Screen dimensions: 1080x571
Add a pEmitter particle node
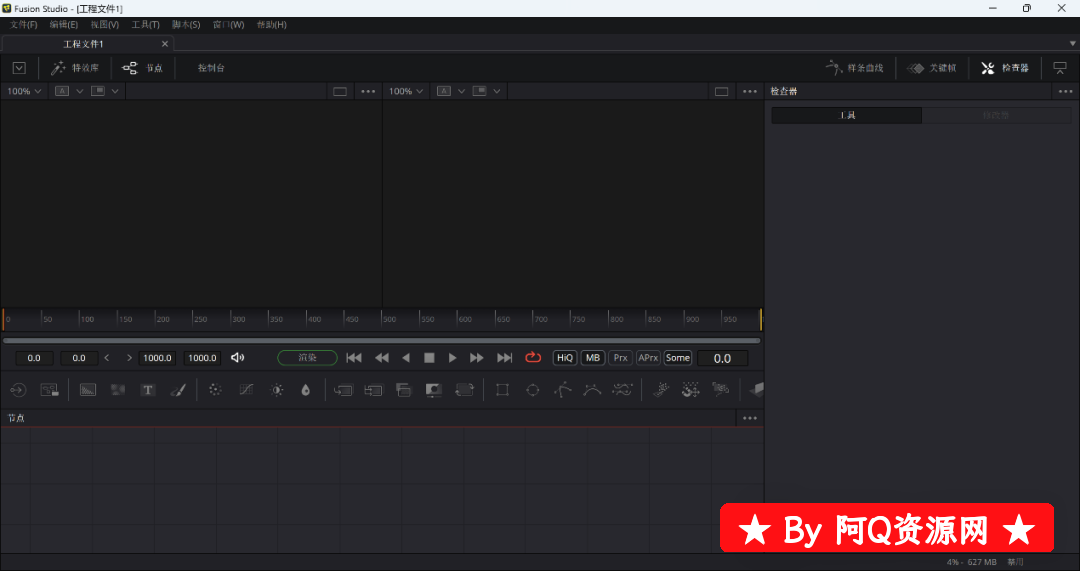(x=661, y=390)
